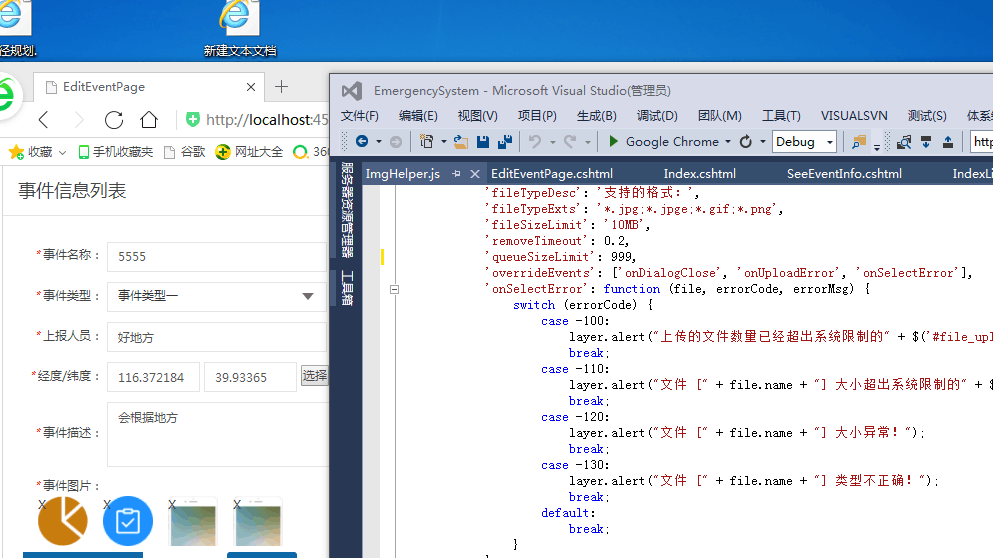This screenshot has width=993, height=558.
Task: Click the browser back arrow
Action: pos(43,120)
